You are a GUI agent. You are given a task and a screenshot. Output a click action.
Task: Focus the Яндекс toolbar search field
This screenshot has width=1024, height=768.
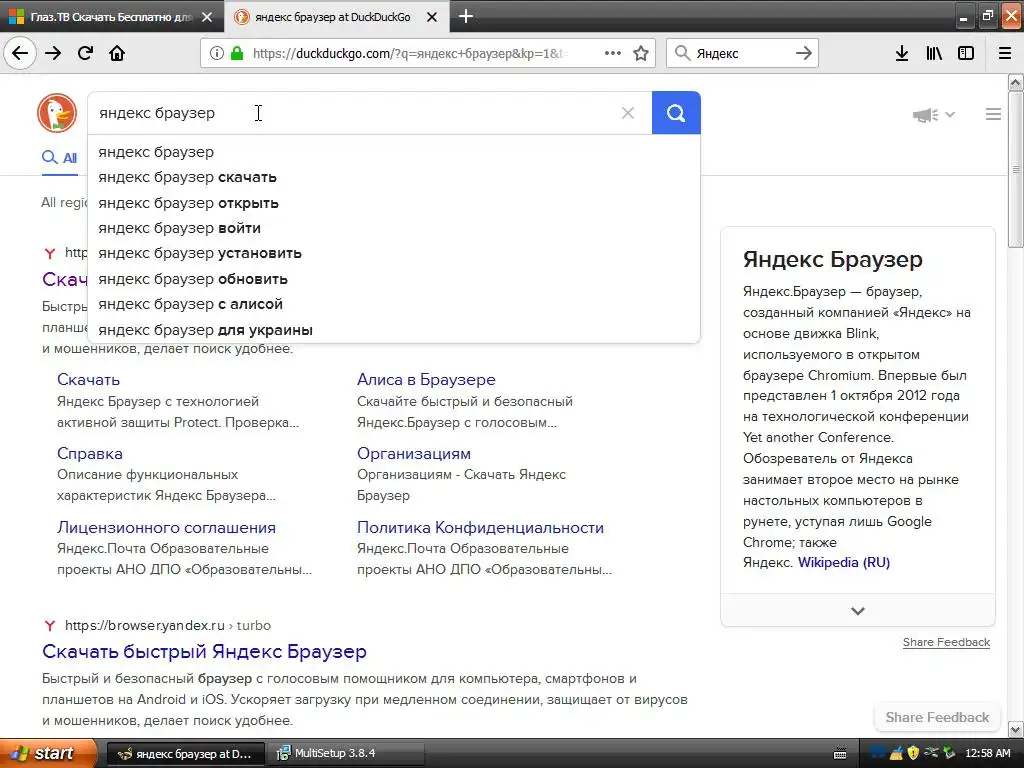742,53
